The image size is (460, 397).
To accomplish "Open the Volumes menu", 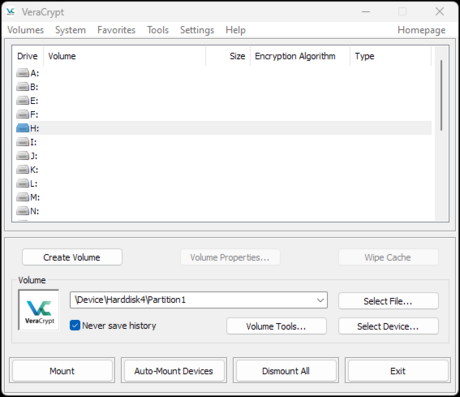I will click(x=26, y=30).
